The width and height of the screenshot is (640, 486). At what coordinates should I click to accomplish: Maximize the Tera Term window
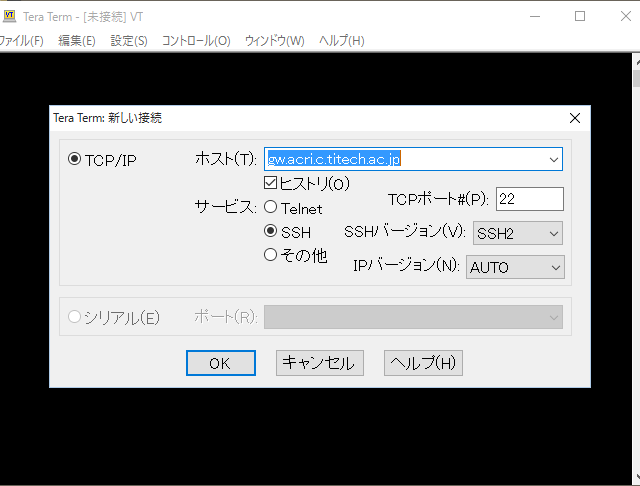pos(580,16)
